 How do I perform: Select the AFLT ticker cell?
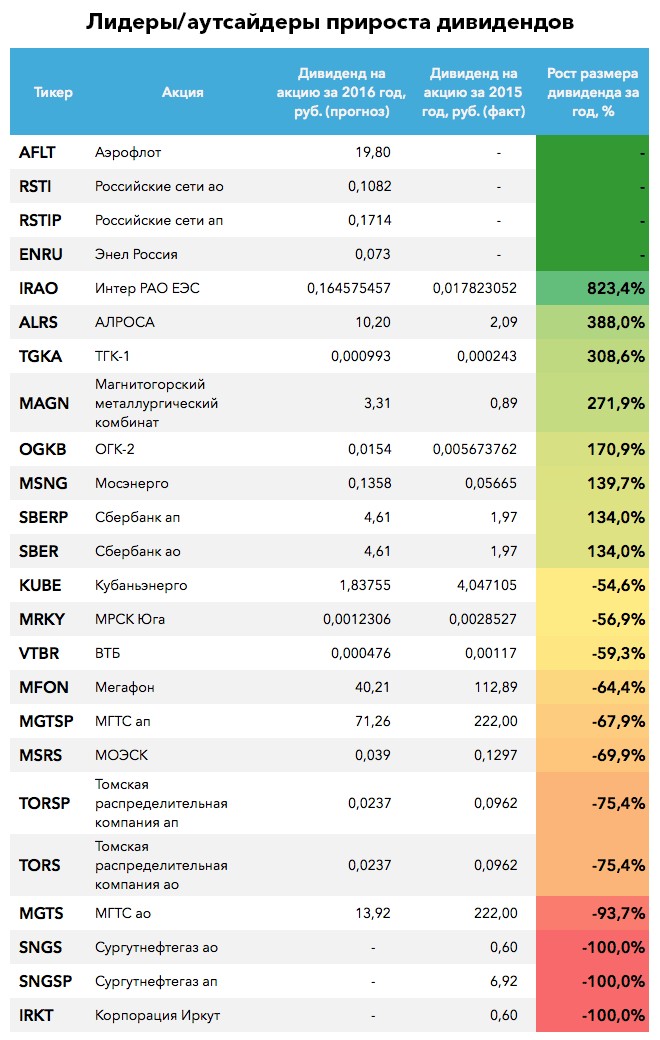[37, 153]
